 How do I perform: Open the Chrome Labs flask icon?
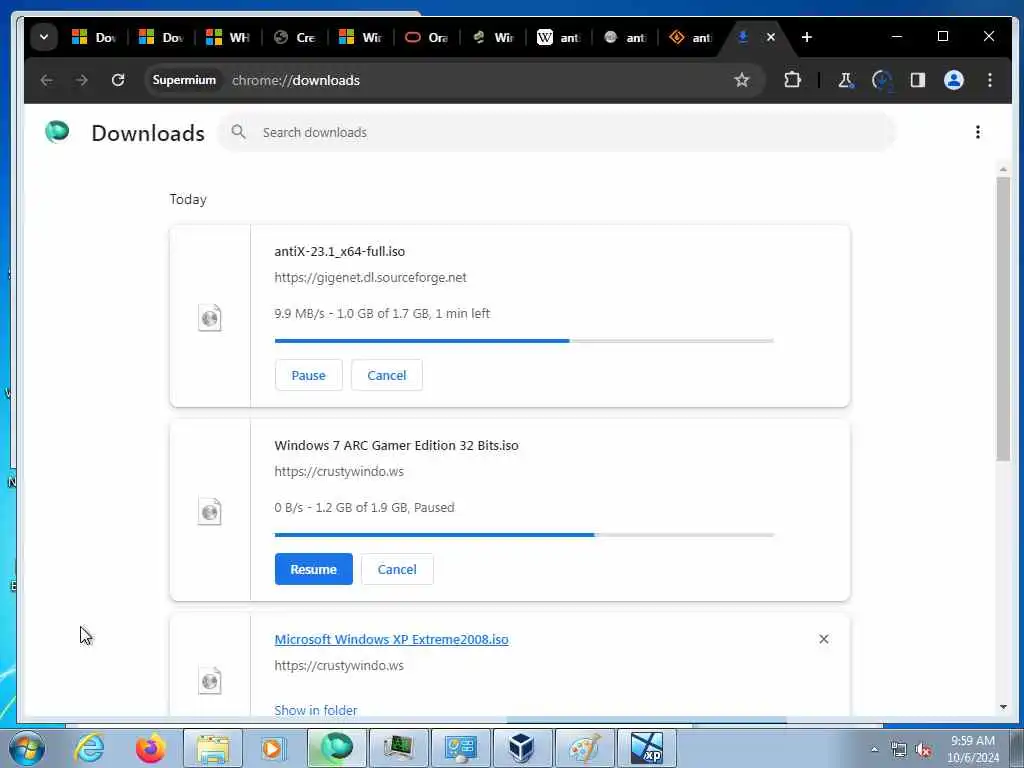846,80
